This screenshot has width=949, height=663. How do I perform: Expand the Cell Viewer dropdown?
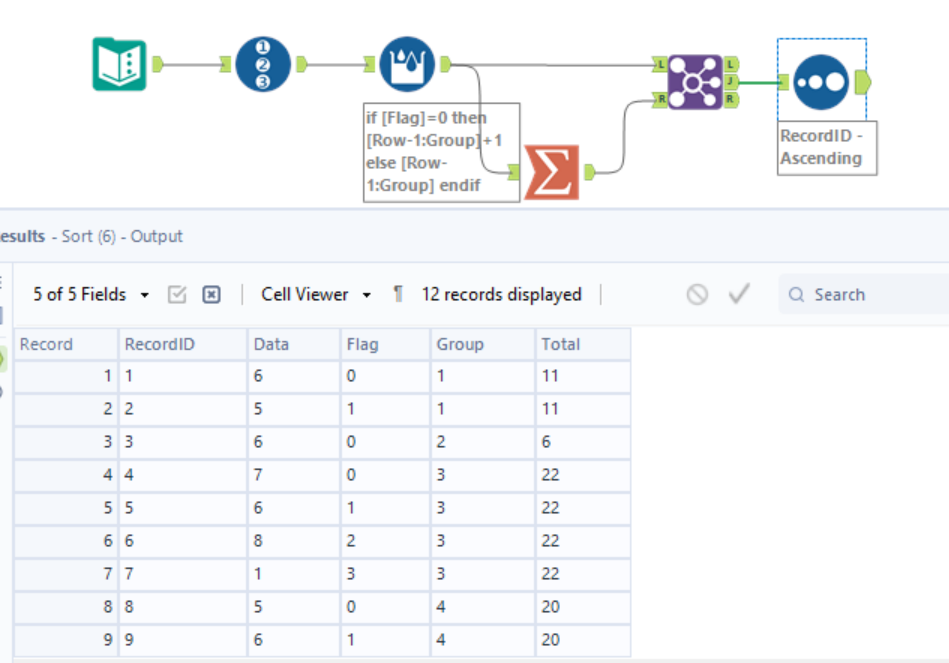316,294
